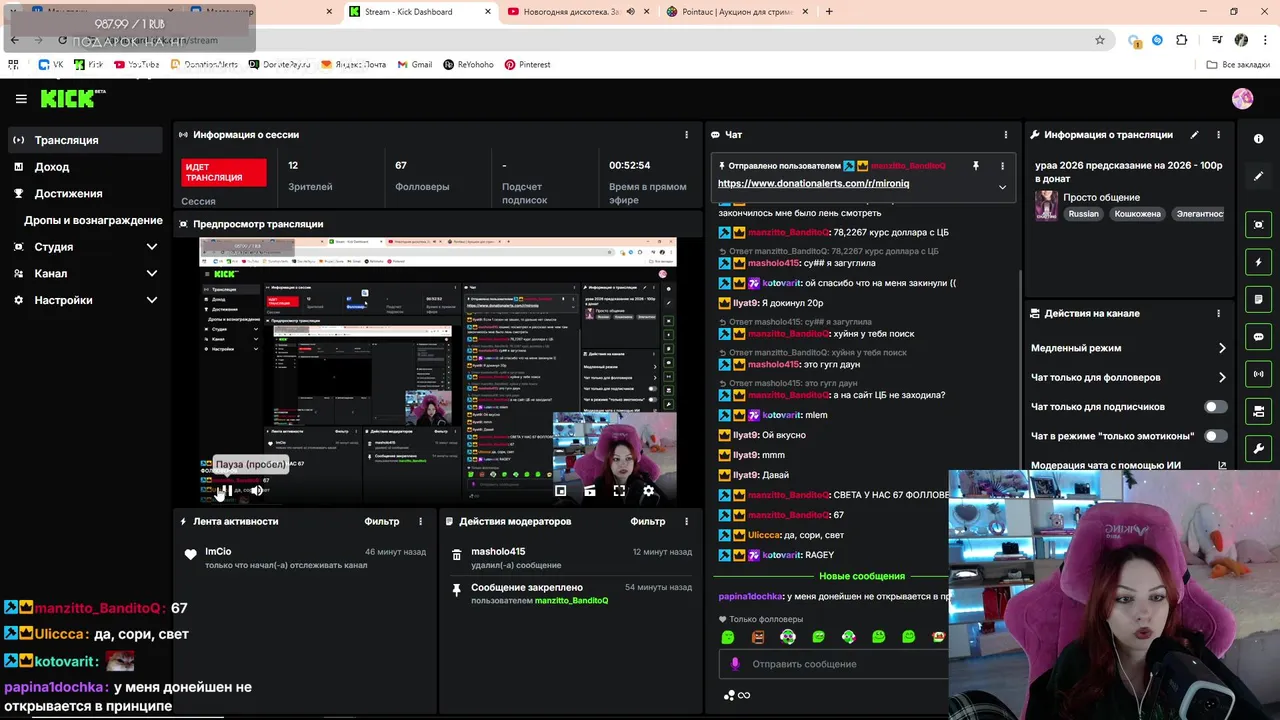This screenshot has height=720, width=1280.
Task: Click the Просто общение category thumbnail
Action: coord(1046,205)
